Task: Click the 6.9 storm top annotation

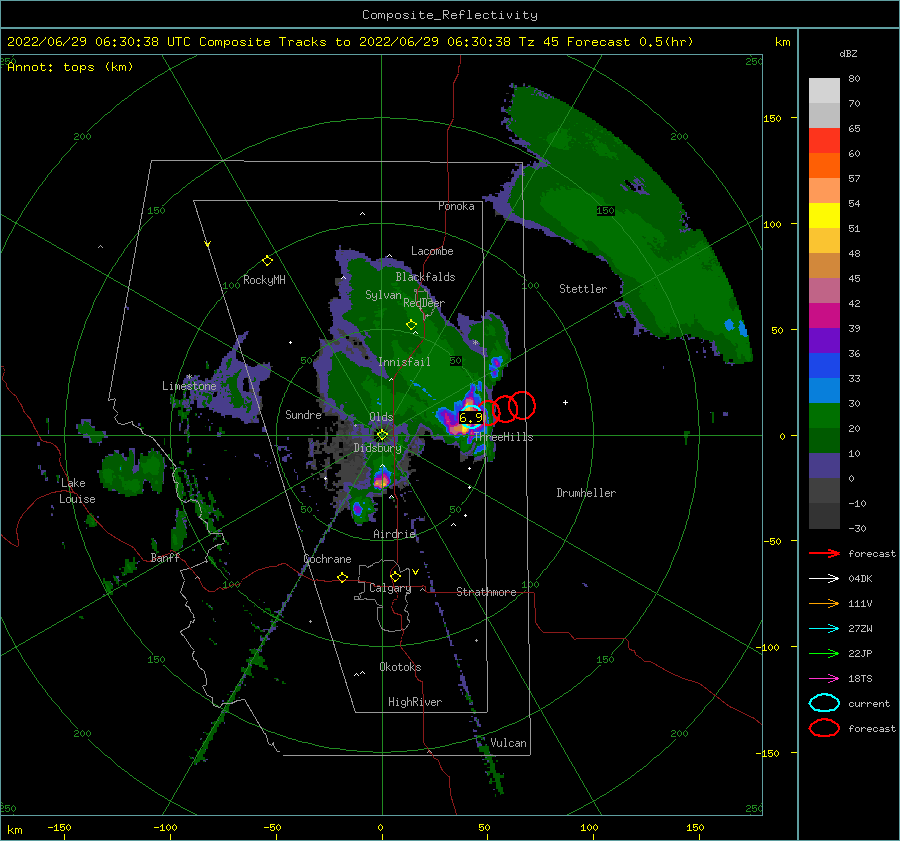Action: coord(470,418)
